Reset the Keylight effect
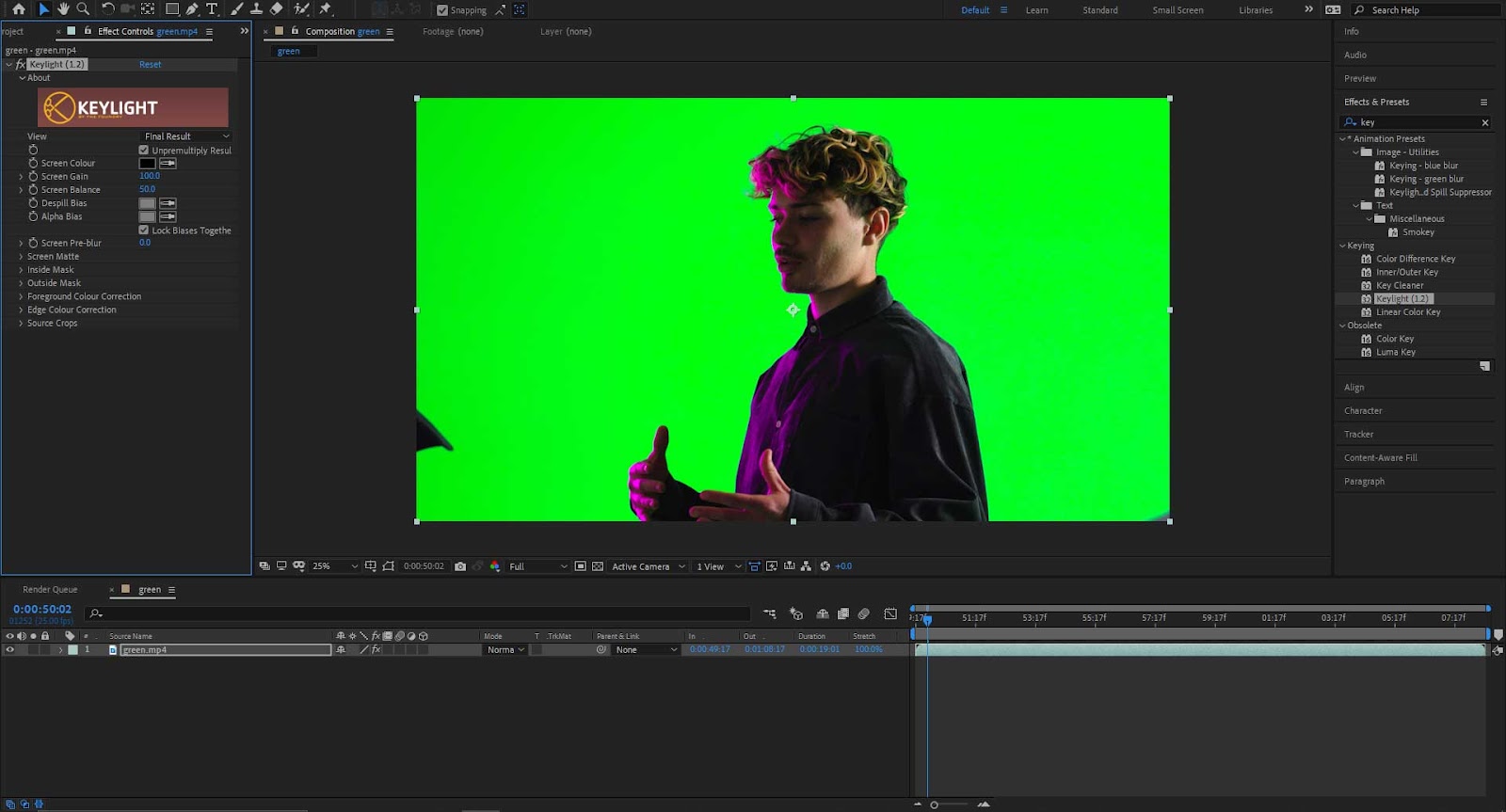The image size is (1506, 812). tap(150, 65)
